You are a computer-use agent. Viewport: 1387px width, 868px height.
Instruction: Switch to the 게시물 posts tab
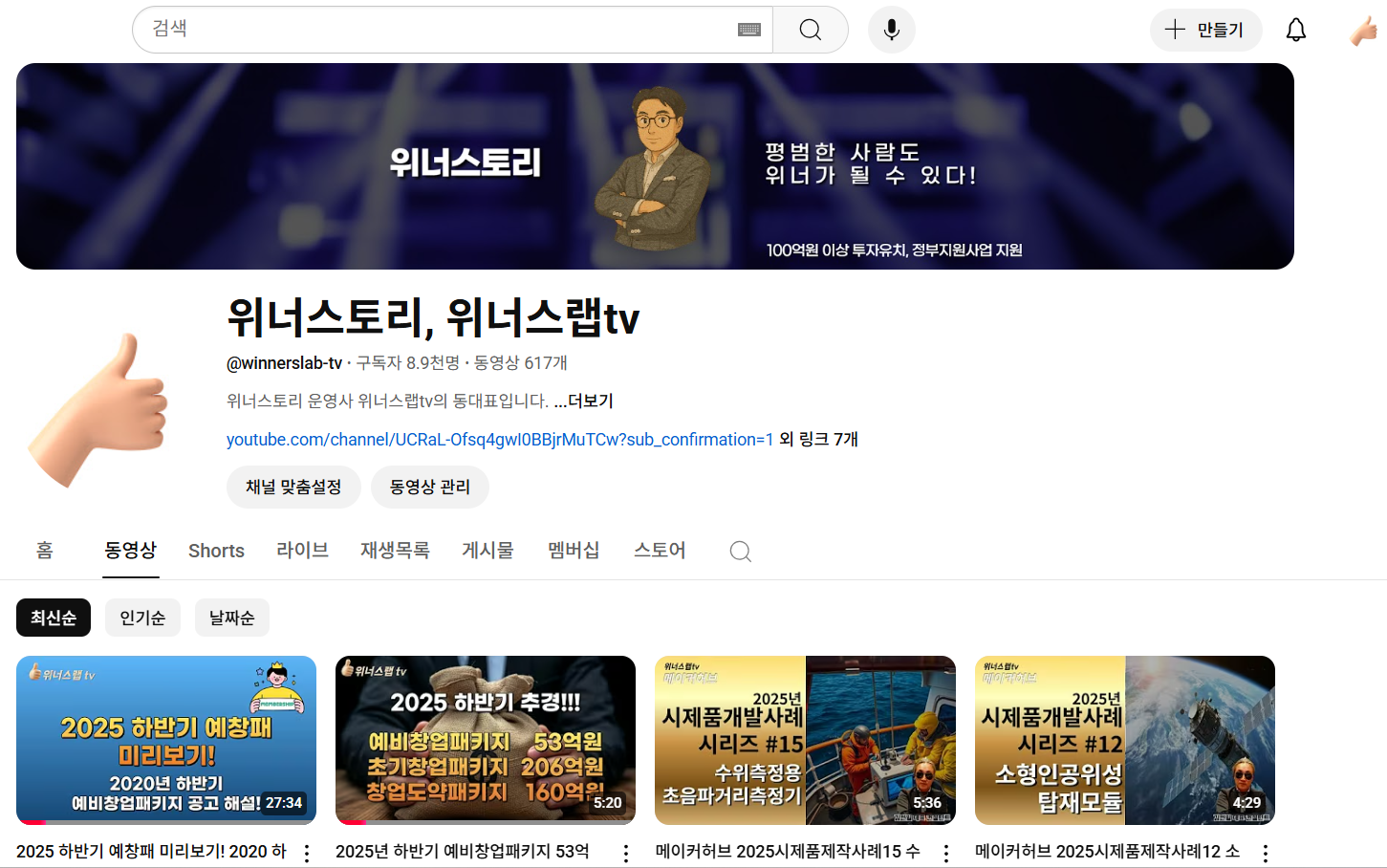click(488, 551)
